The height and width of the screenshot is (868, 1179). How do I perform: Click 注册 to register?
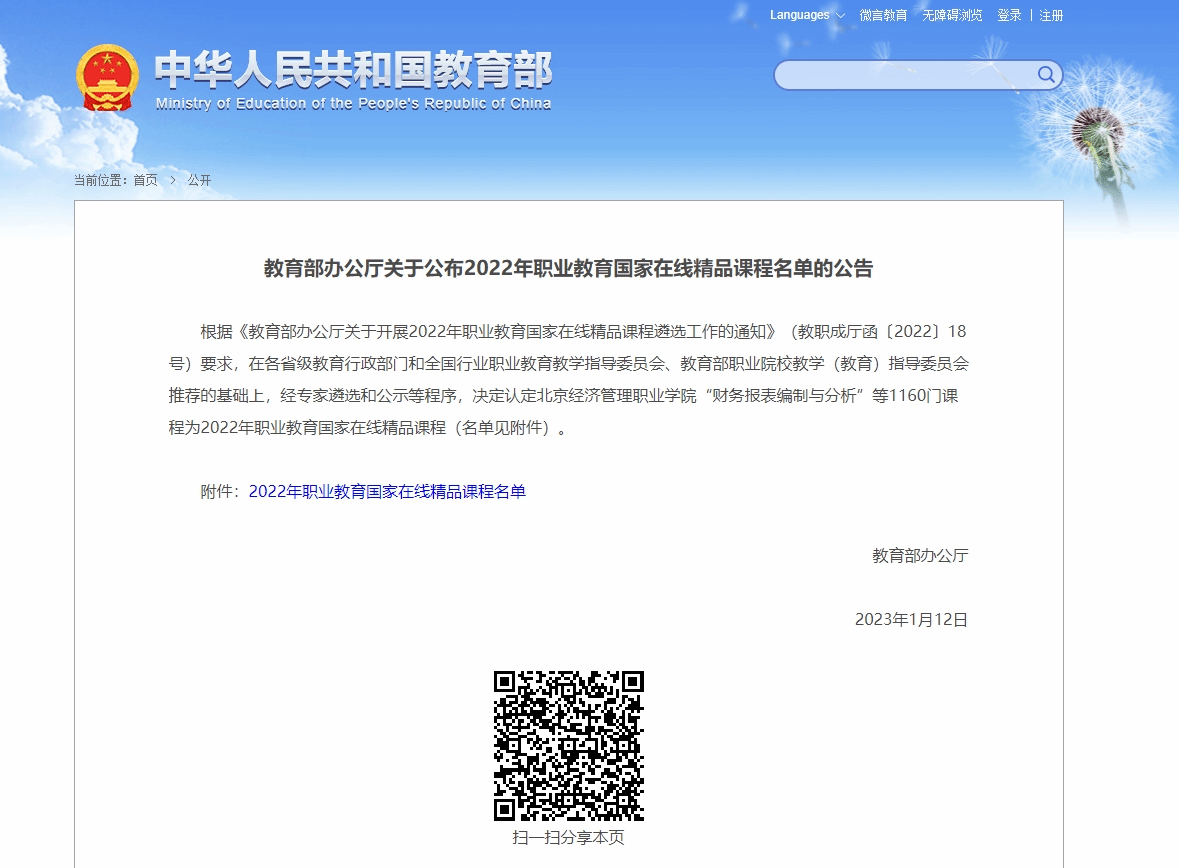pyautogui.click(x=1051, y=16)
